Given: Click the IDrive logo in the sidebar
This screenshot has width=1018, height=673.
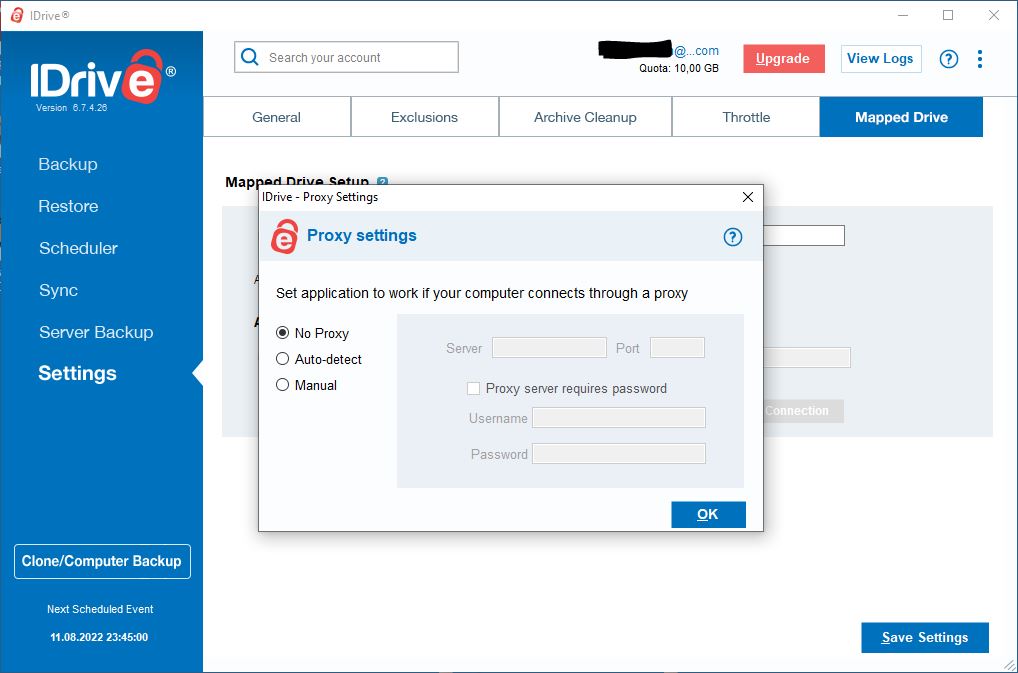Looking at the screenshot, I should [x=103, y=78].
